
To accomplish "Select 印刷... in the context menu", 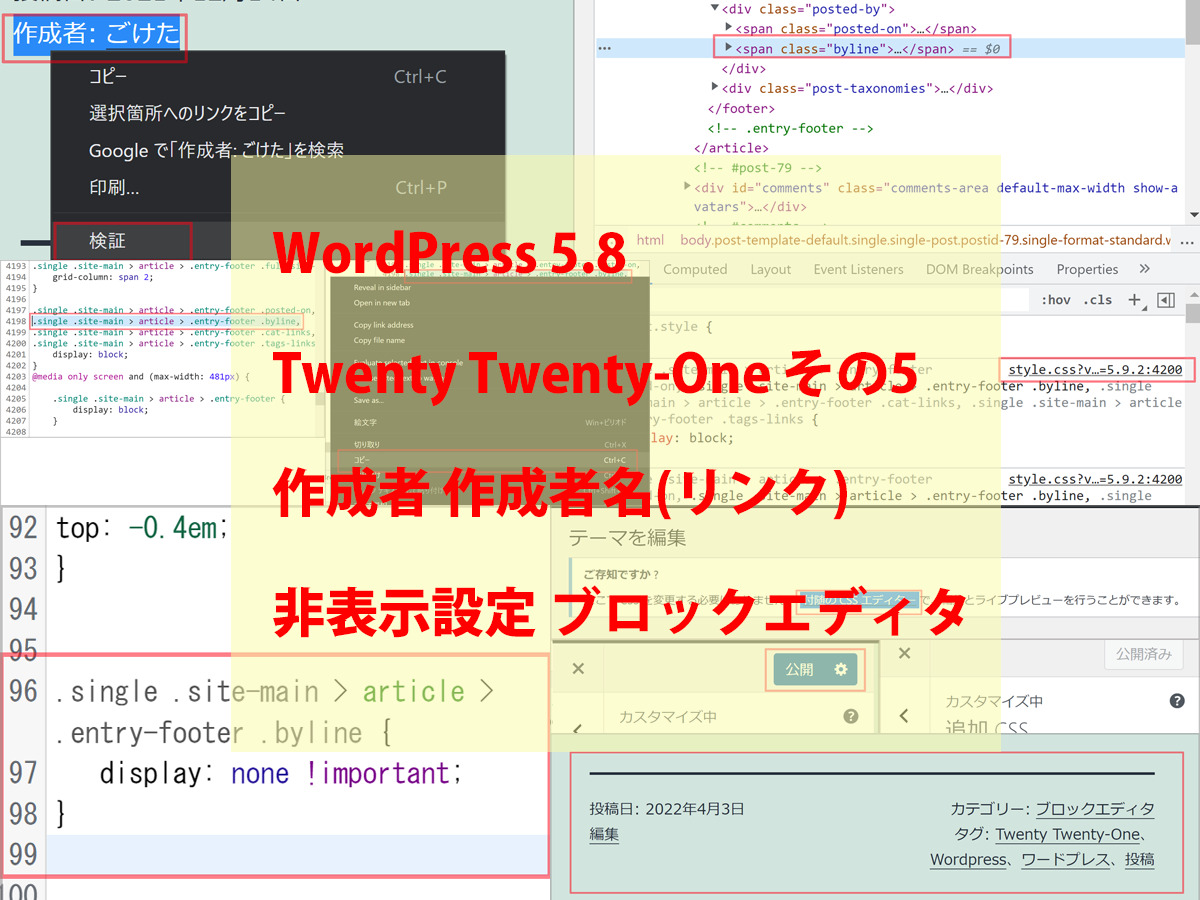I will pos(114,187).
